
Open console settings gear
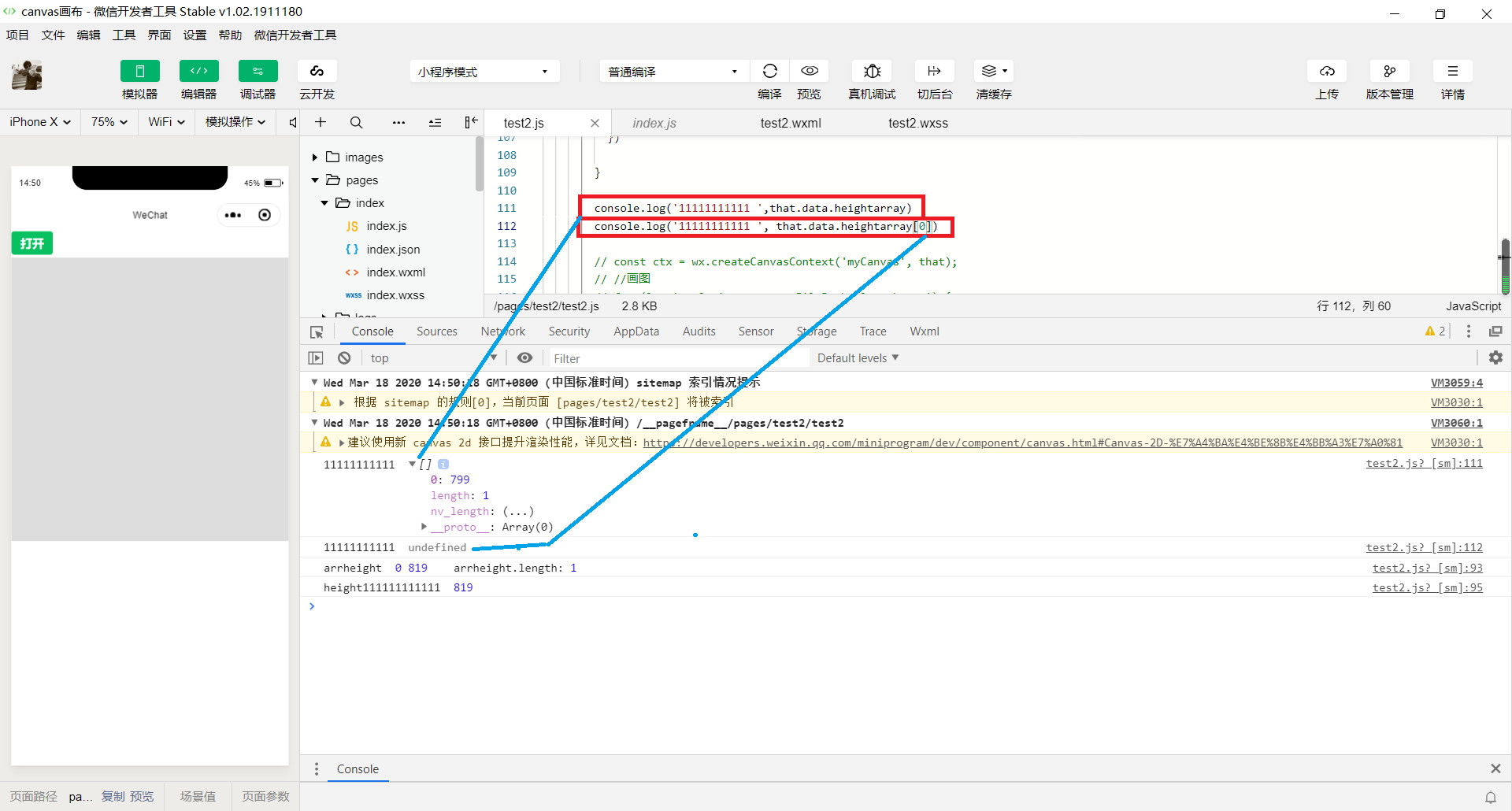[x=1495, y=358]
